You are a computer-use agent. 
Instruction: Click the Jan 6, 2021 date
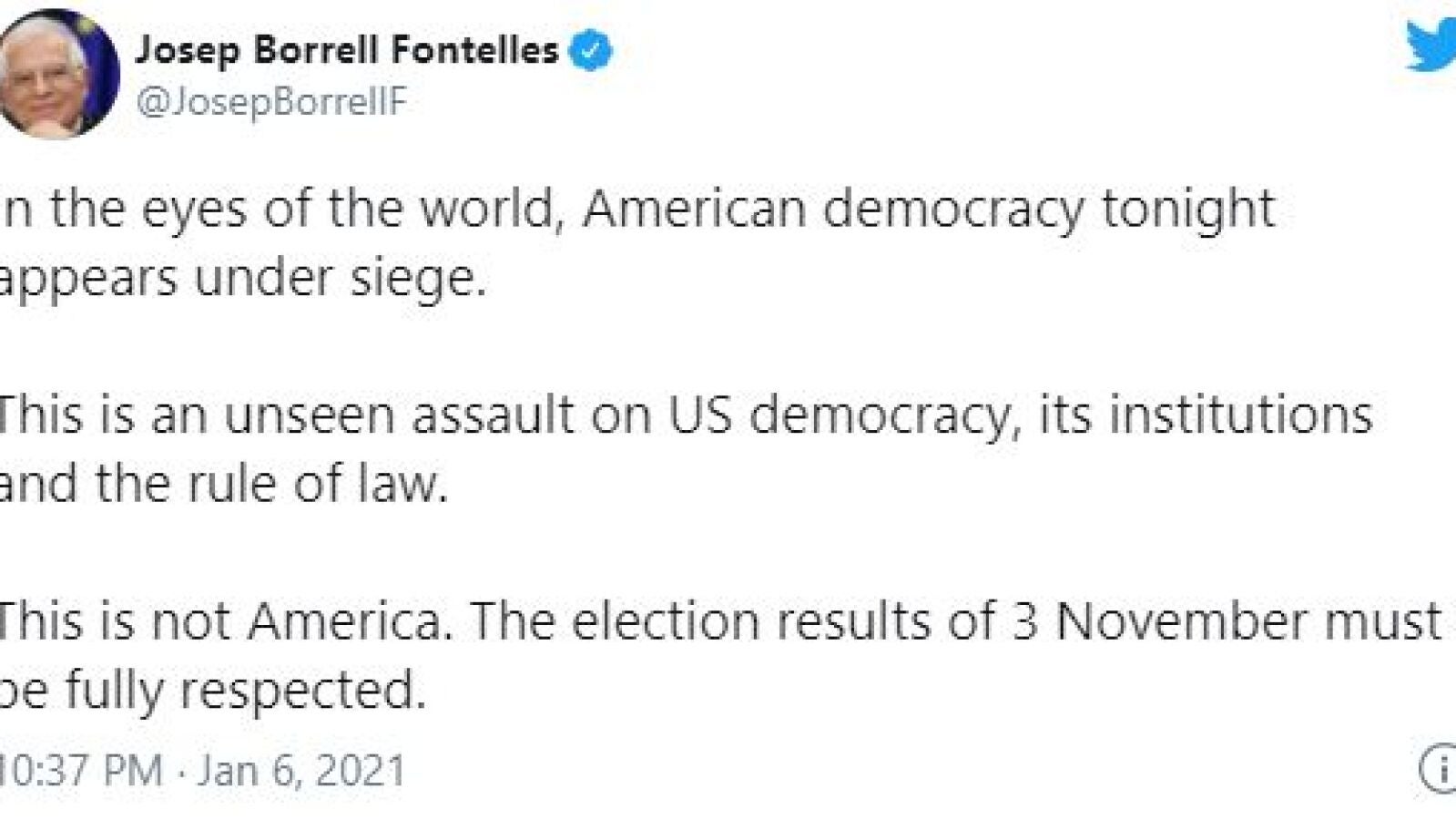coord(301,771)
